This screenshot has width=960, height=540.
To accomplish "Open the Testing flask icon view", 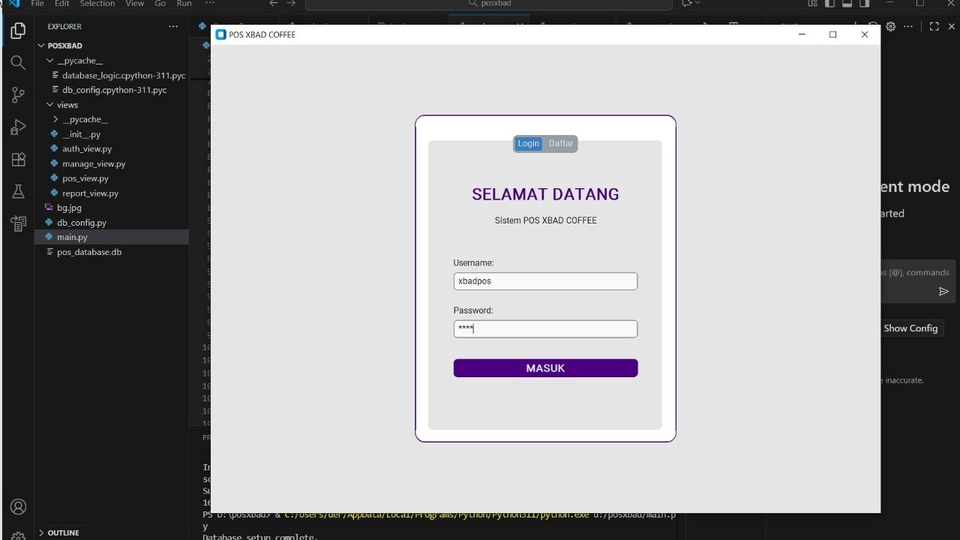I will click(17, 191).
